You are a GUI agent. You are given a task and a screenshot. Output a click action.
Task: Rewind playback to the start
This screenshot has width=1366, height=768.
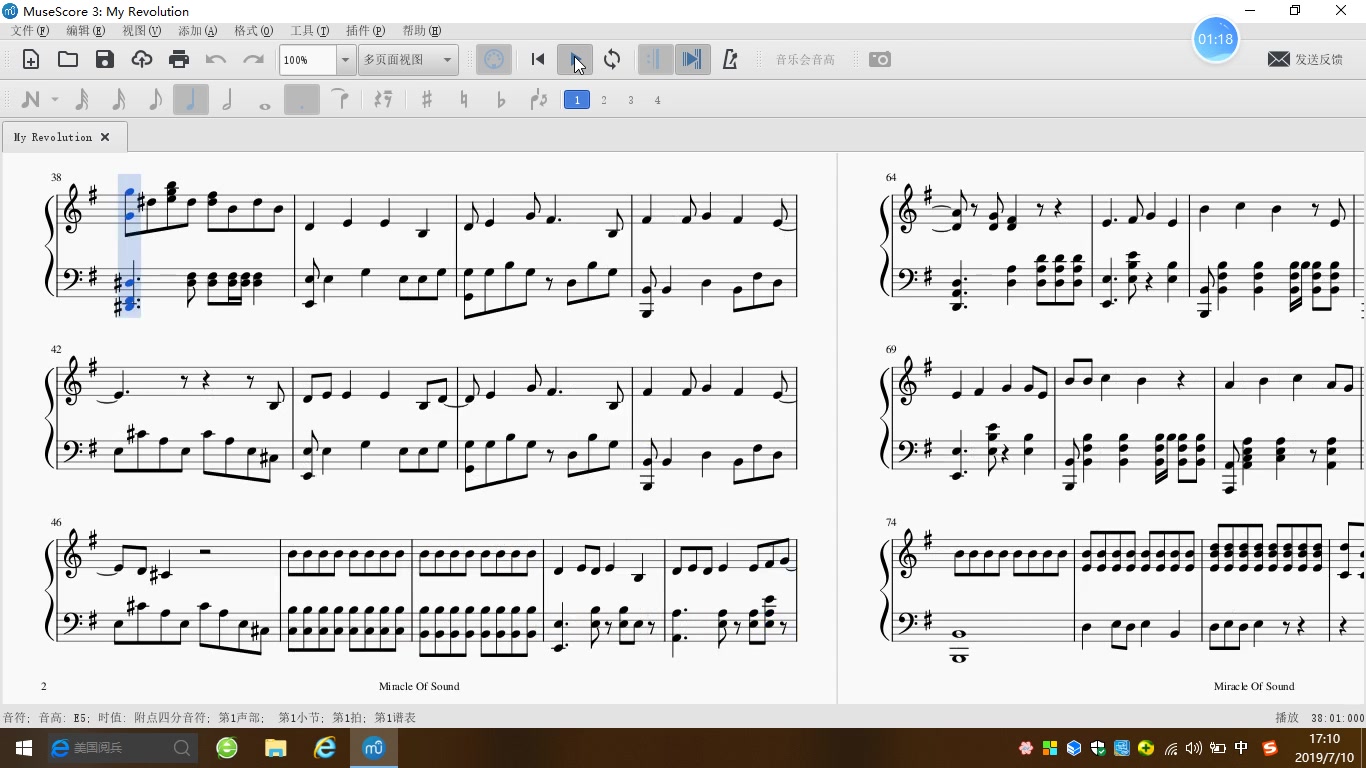click(x=538, y=60)
